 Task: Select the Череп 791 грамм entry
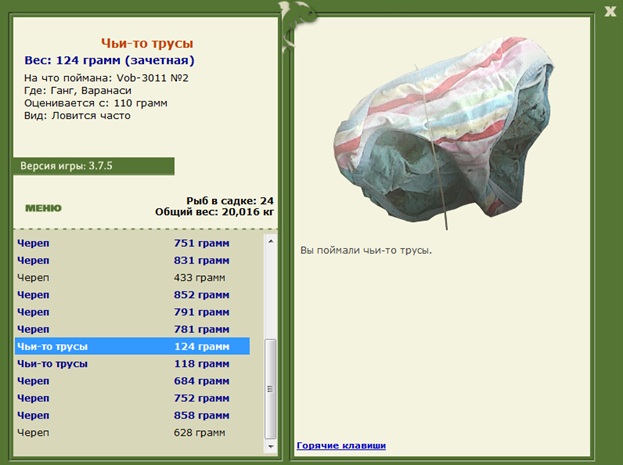pyautogui.click(x=132, y=312)
